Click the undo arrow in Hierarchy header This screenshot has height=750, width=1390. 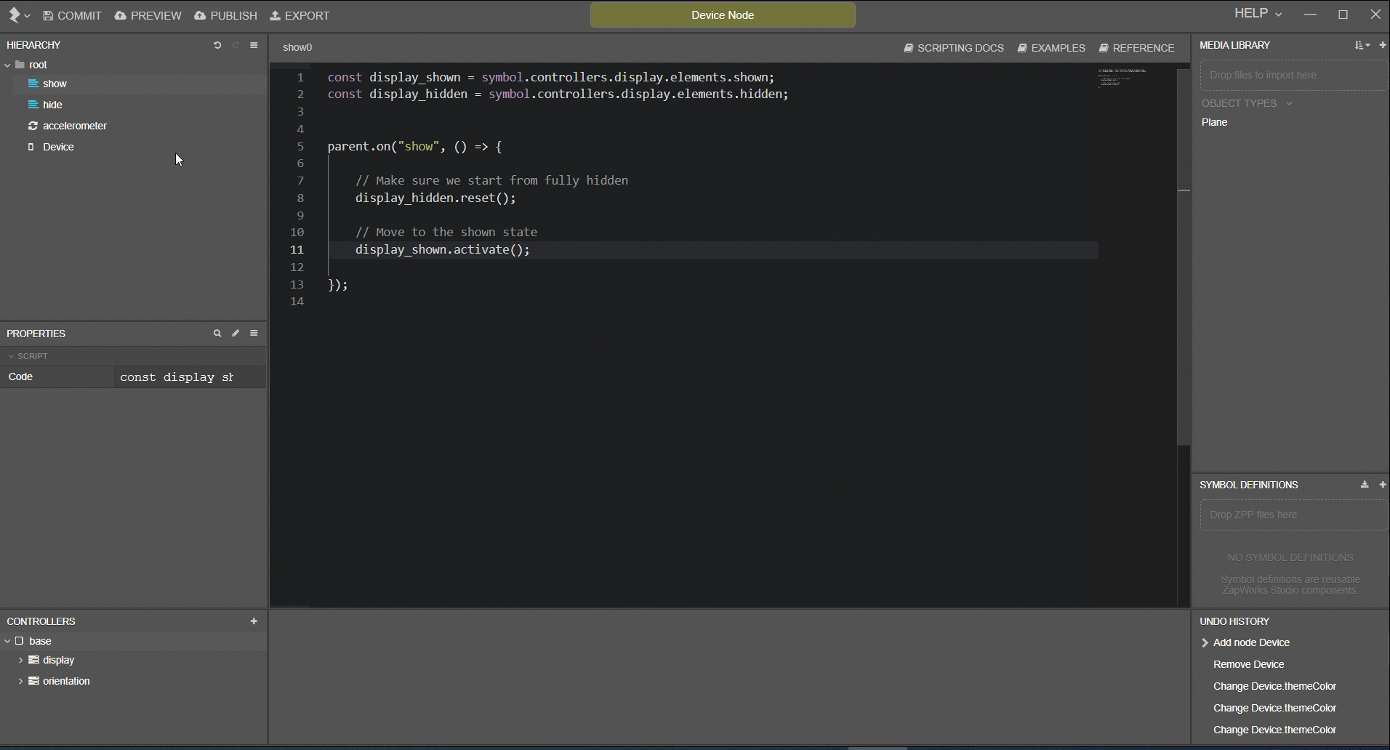pyautogui.click(x=217, y=44)
